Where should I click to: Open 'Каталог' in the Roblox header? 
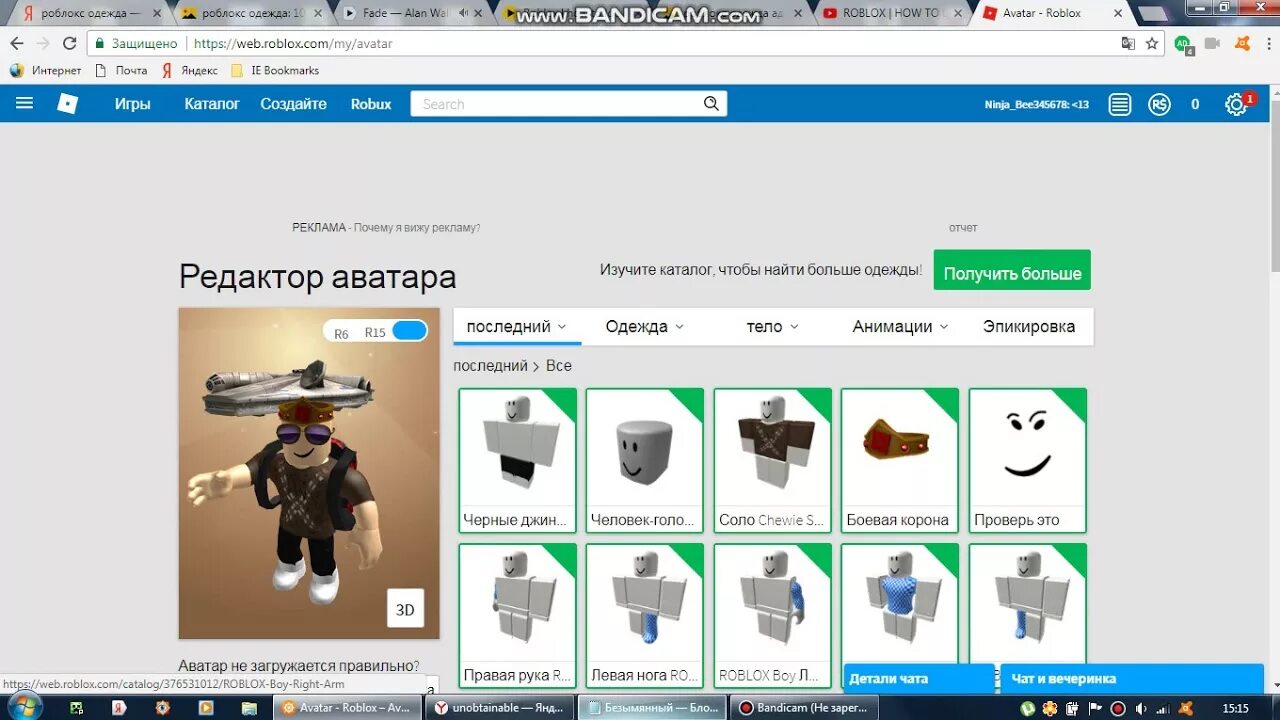(x=212, y=104)
